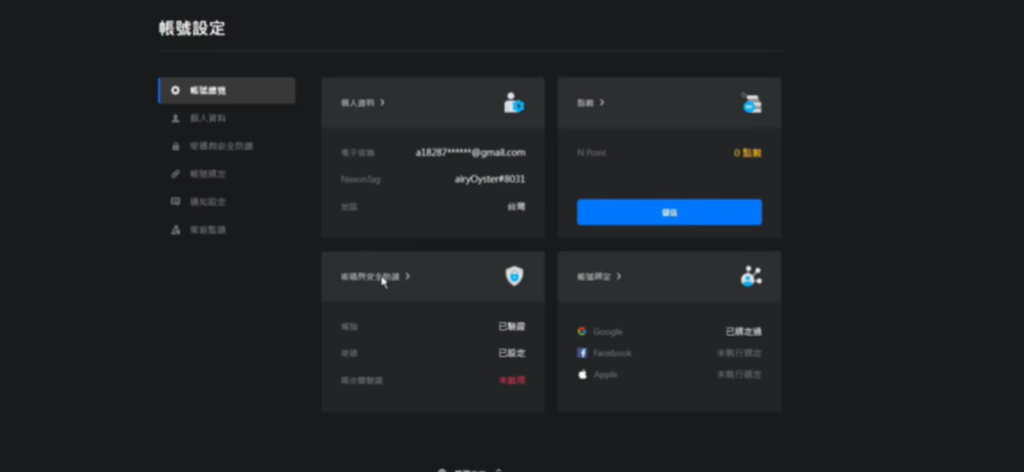Click the padlock icon in sidebar

[176, 146]
